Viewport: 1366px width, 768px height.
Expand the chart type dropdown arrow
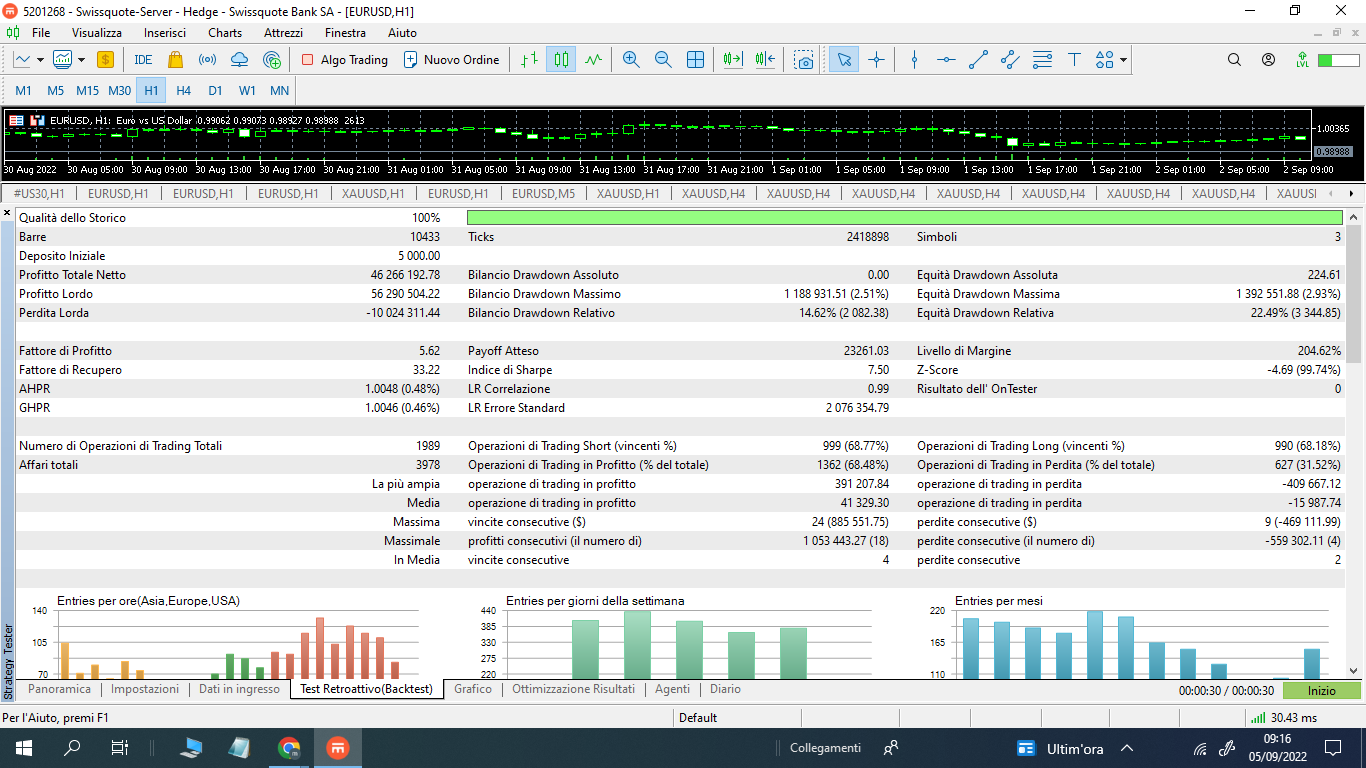39,60
